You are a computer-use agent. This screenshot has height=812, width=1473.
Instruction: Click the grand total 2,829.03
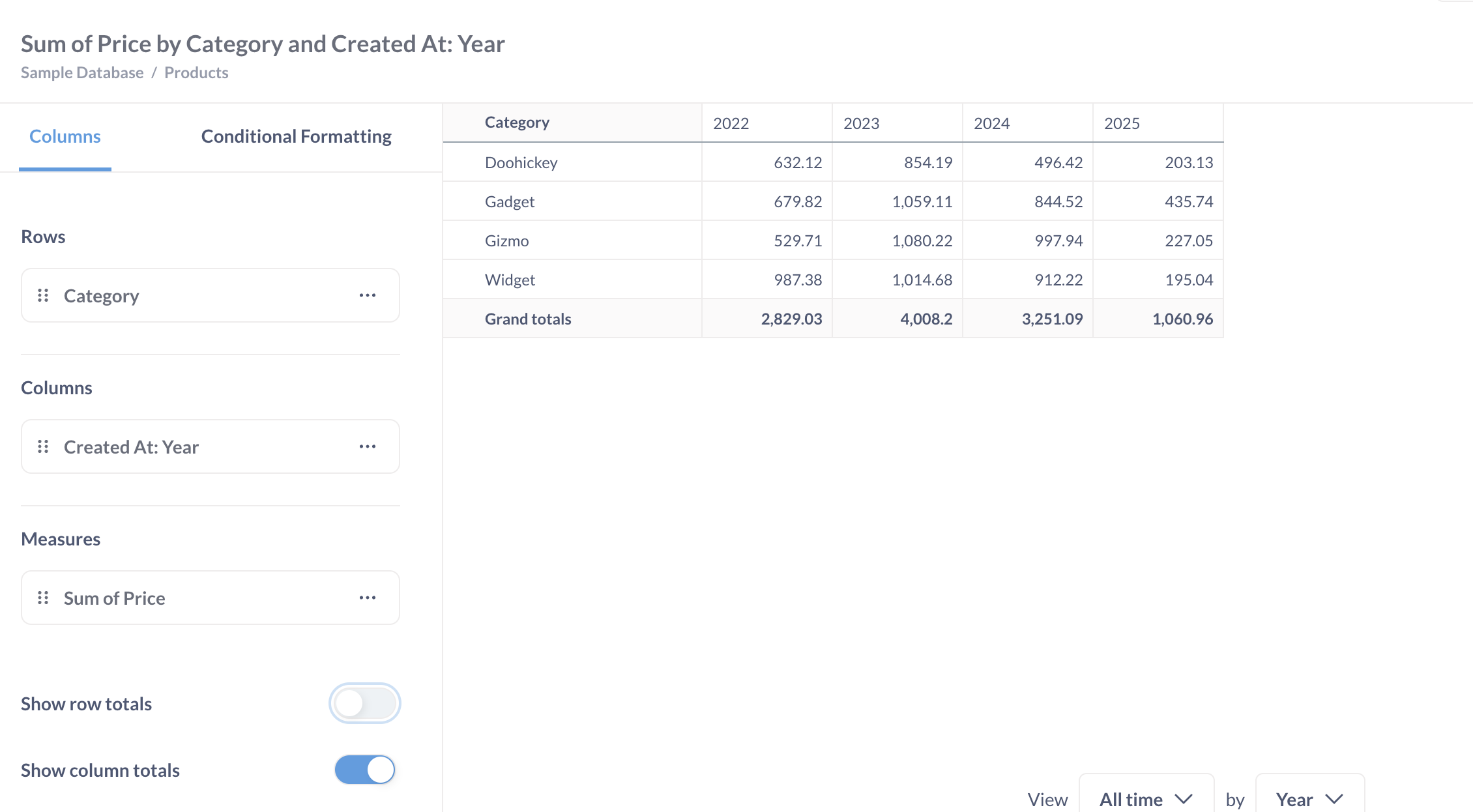pos(767,319)
